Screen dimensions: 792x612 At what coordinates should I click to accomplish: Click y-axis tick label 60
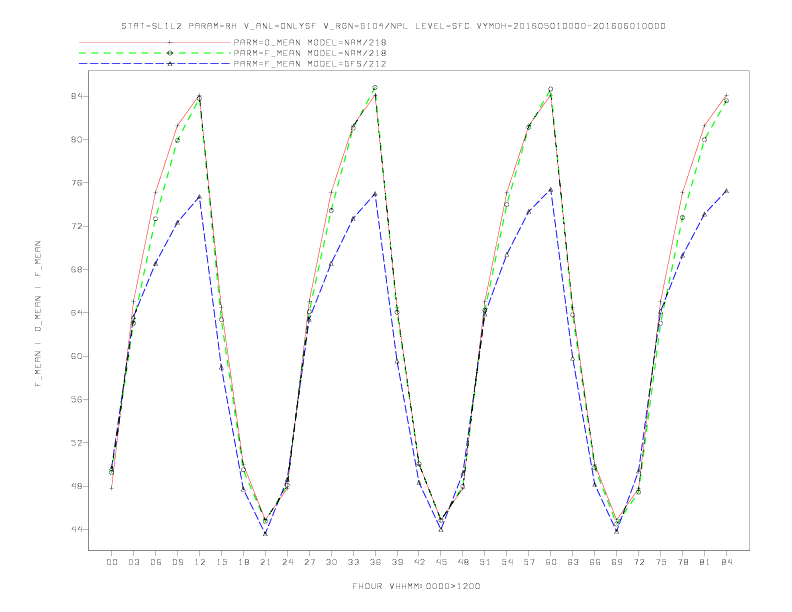(76, 356)
